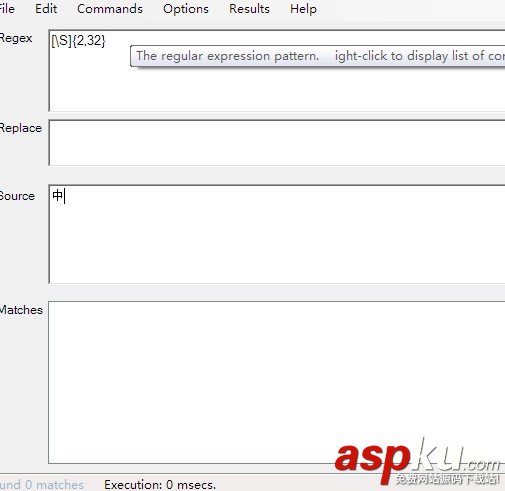Open the Edit menu

click(x=46, y=9)
